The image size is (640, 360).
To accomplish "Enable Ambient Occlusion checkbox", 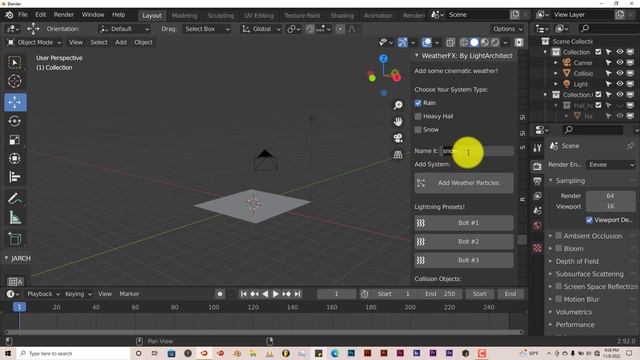I will 559,236.
